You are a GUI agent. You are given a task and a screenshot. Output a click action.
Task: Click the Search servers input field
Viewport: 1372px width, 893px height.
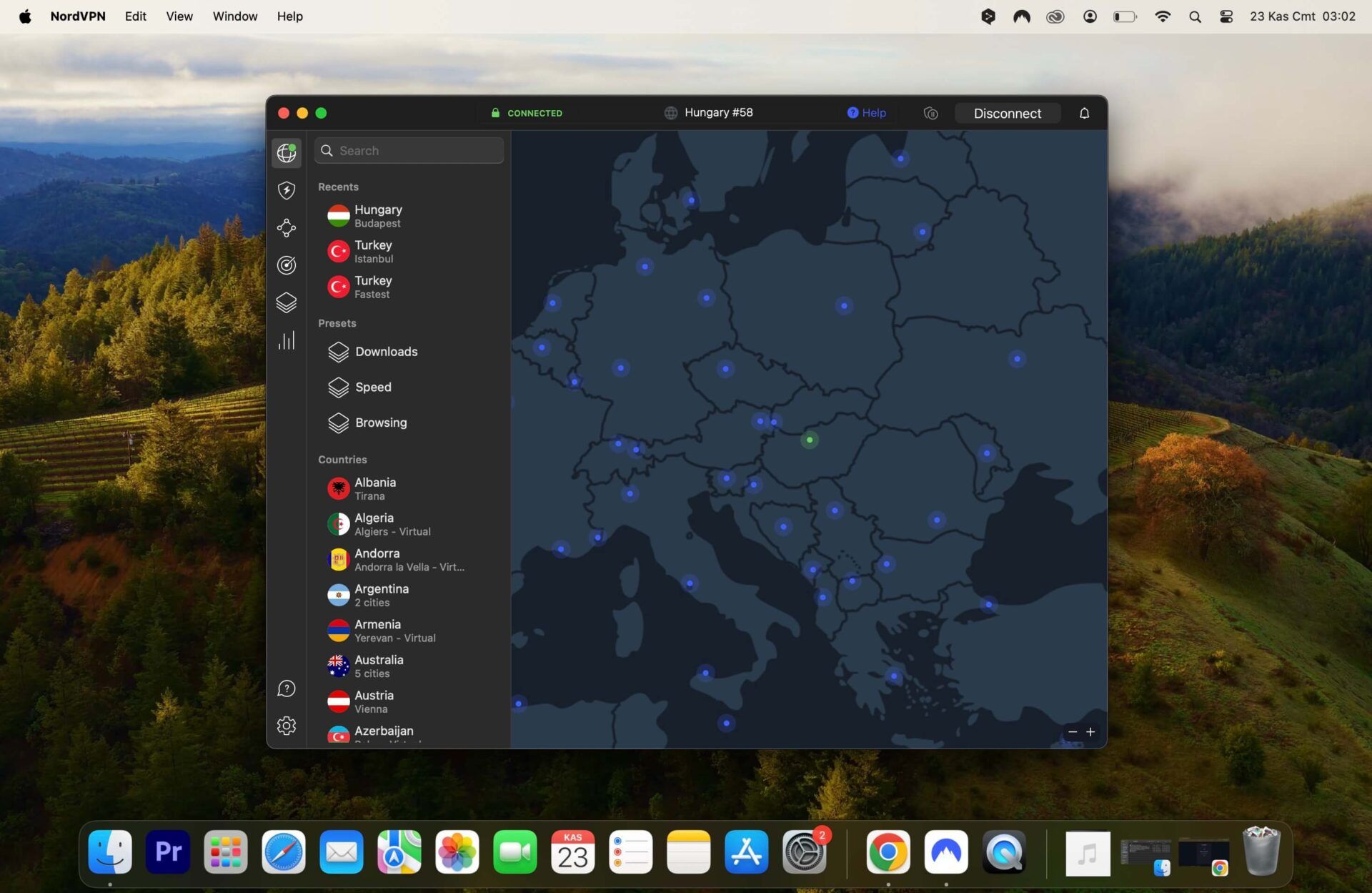point(408,150)
